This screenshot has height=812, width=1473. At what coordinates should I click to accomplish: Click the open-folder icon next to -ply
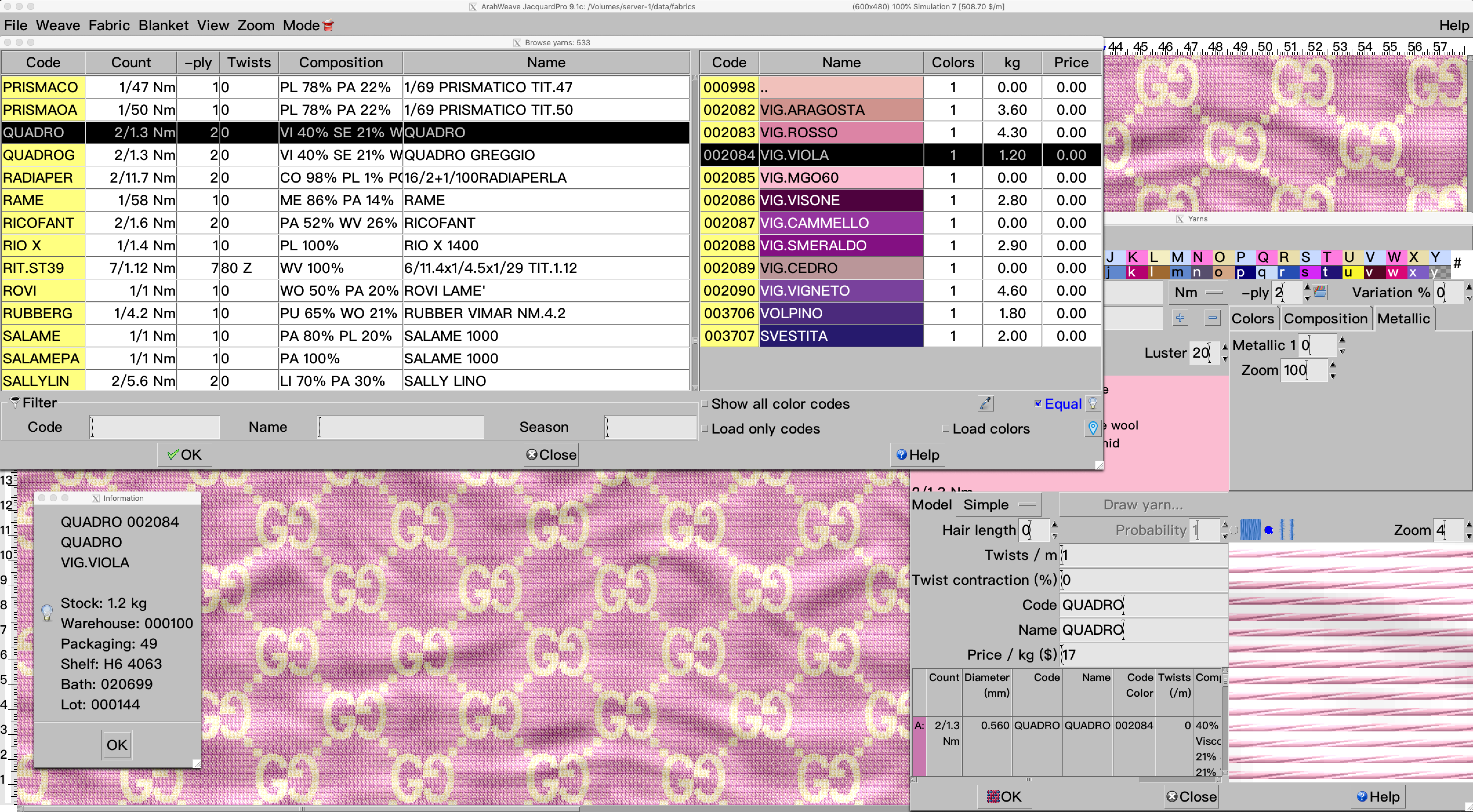[1320, 293]
